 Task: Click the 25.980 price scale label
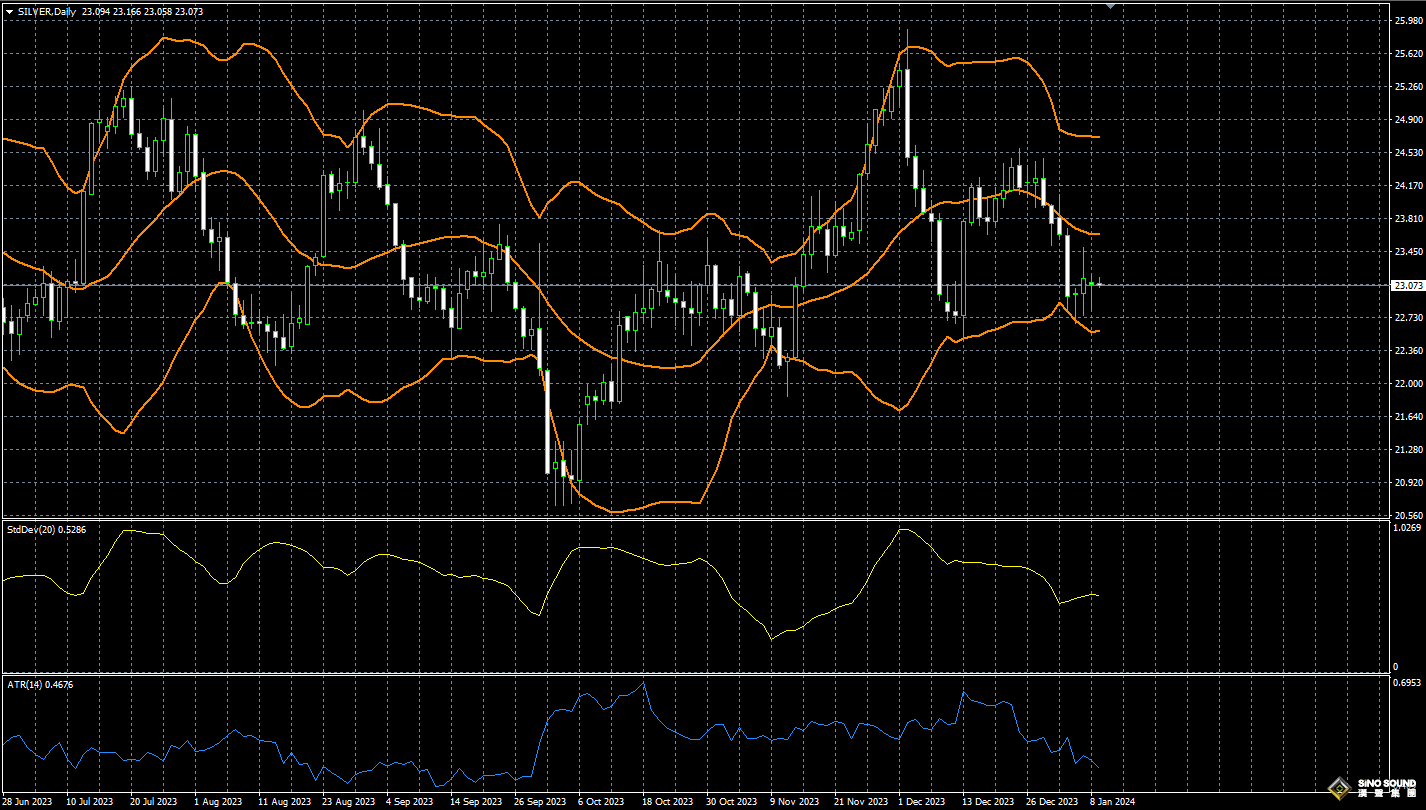coord(1407,20)
